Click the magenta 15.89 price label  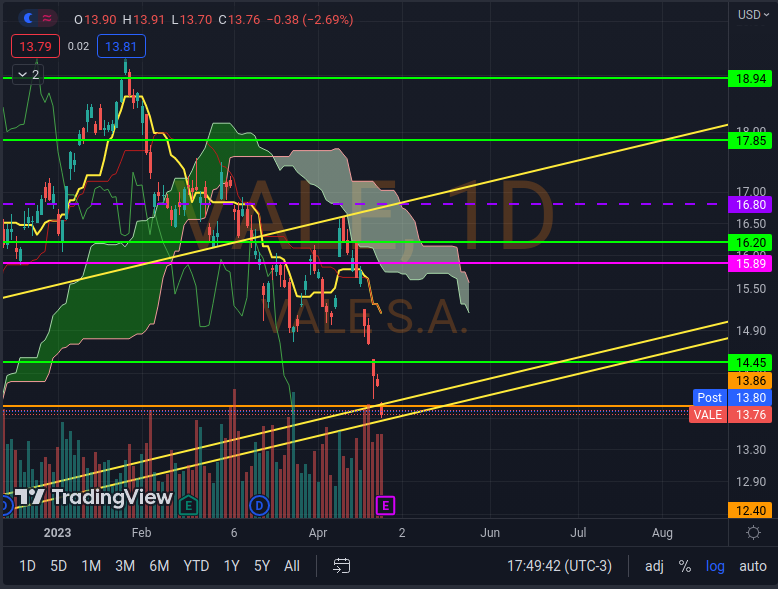pyautogui.click(x=750, y=263)
